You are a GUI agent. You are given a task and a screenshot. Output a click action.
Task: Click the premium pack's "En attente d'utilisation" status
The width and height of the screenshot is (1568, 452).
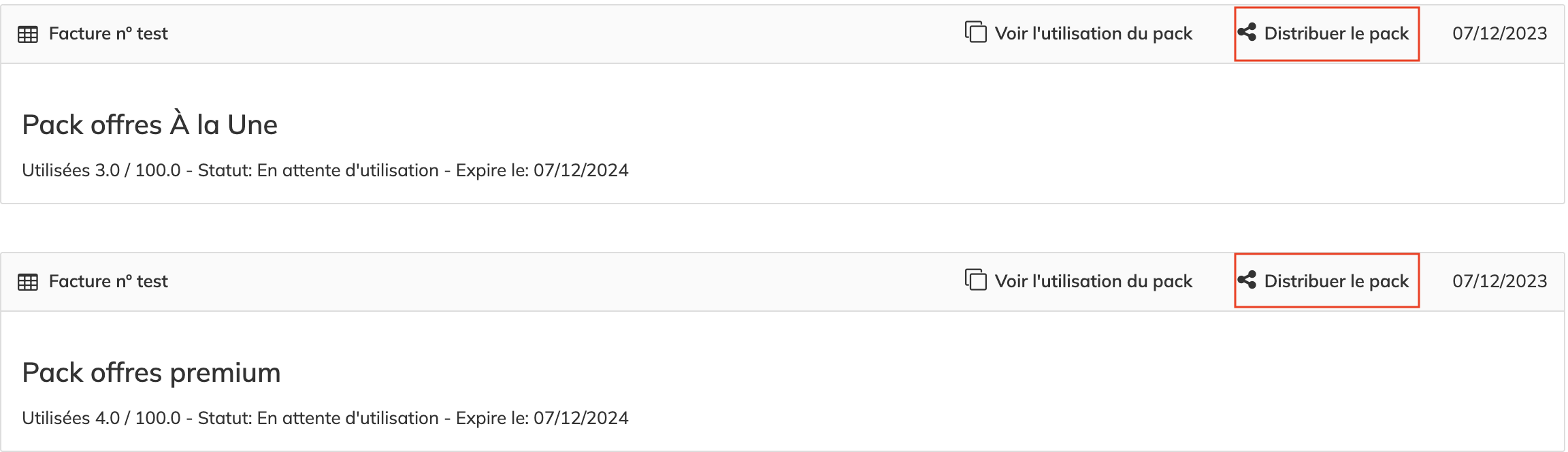click(x=348, y=418)
